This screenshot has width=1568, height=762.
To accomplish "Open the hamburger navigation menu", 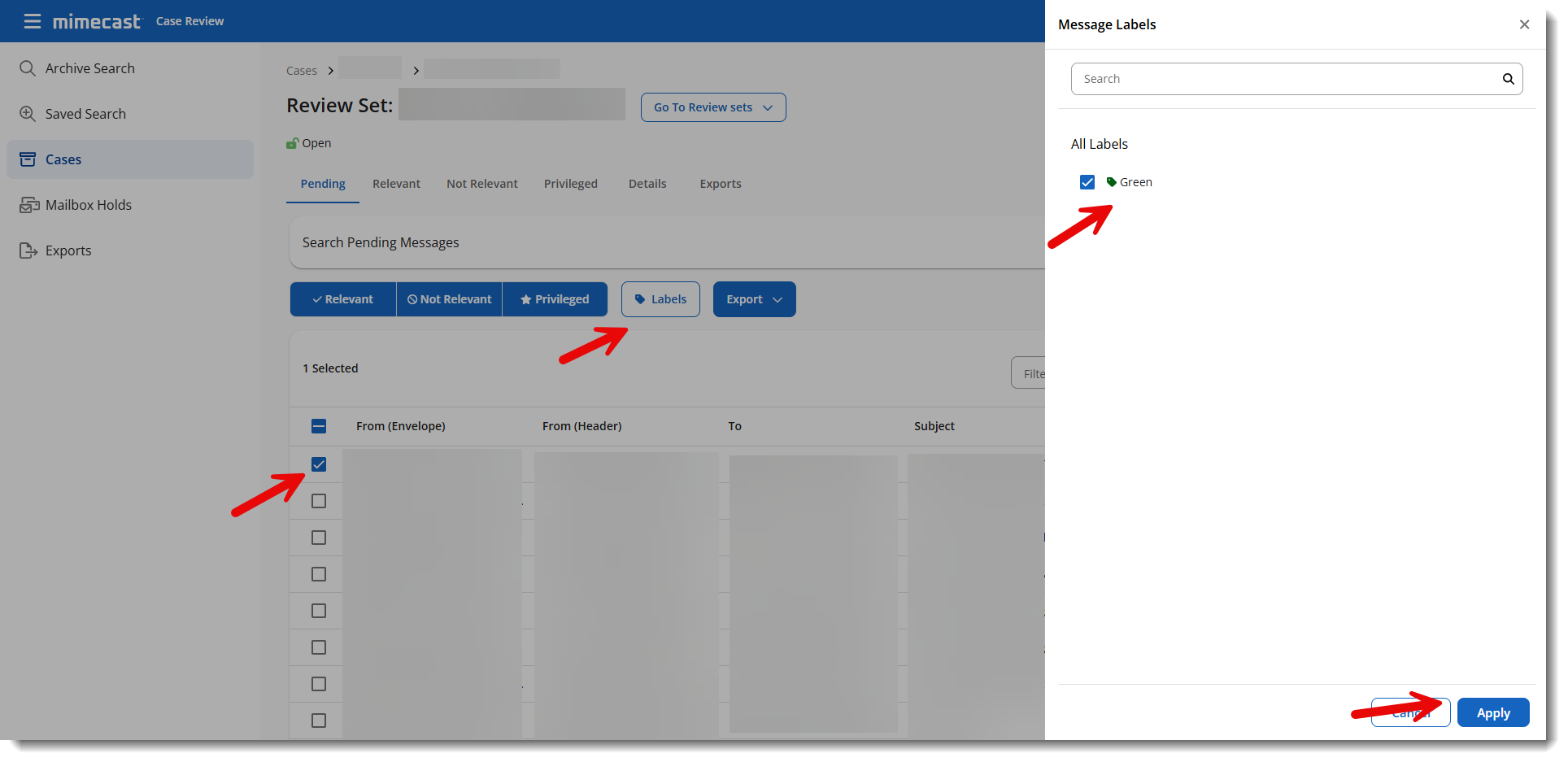I will click(33, 21).
